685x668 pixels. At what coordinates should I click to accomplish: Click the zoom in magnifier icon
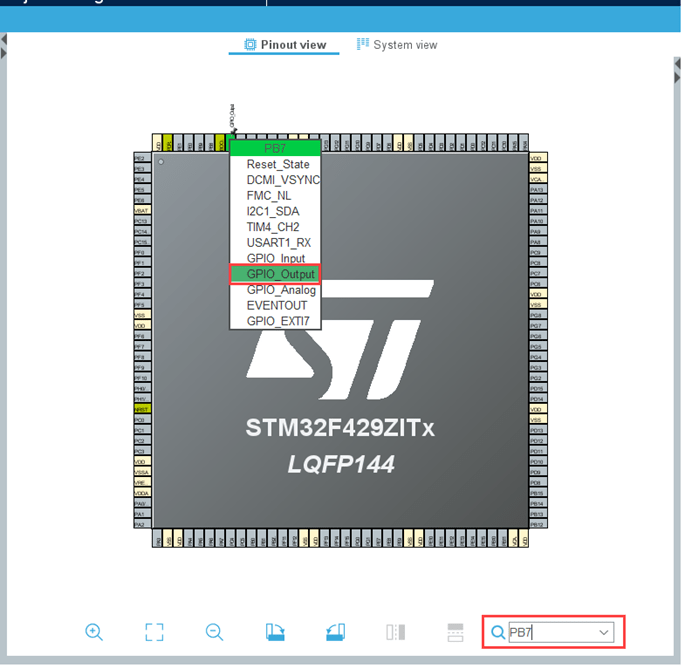click(x=94, y=632)
